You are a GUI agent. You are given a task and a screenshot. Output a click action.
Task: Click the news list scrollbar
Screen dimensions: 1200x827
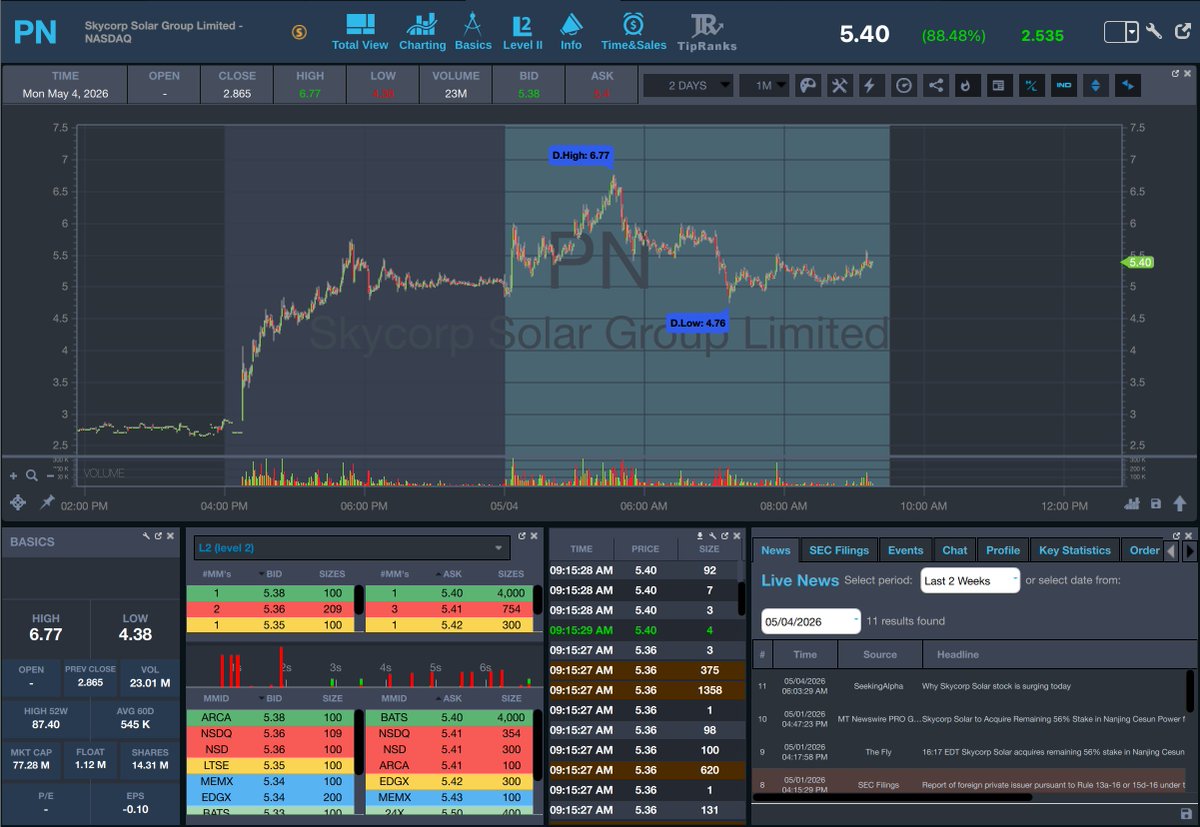pyautogui.click(x=1190, y=691)
